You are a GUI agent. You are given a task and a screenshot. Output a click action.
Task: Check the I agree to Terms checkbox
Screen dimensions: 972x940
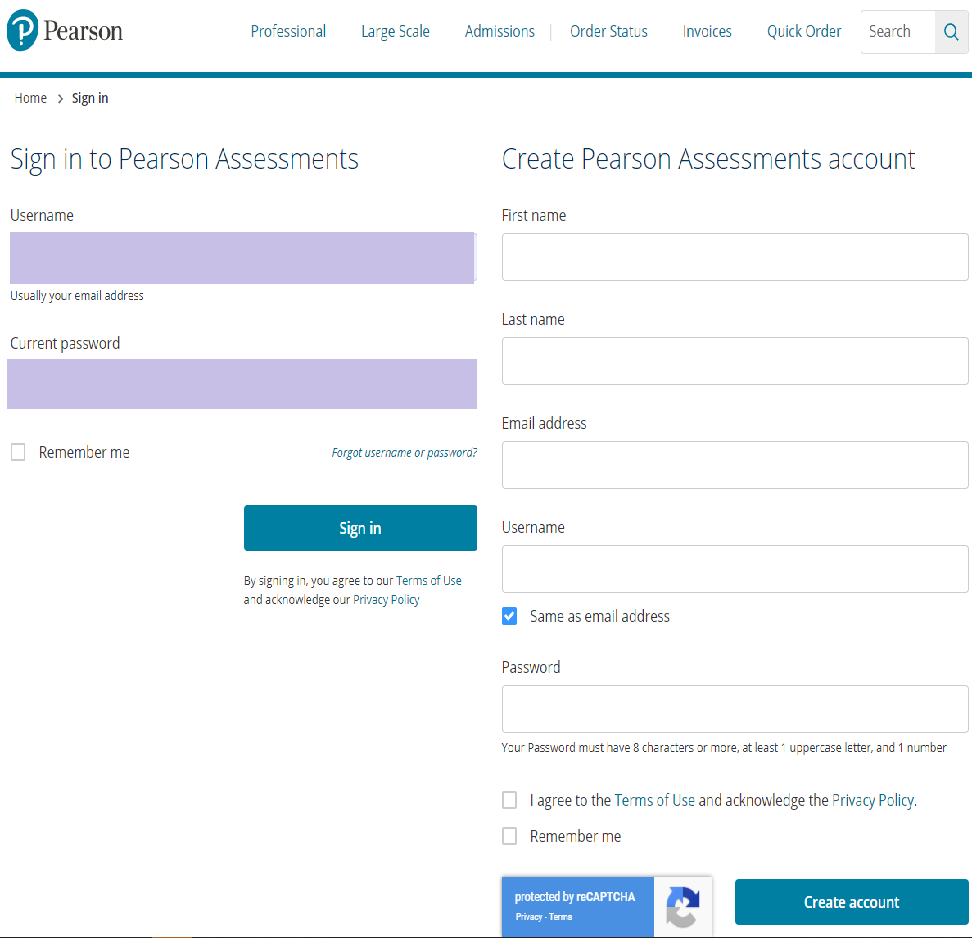pyautogui.click(x=510, y=800)
